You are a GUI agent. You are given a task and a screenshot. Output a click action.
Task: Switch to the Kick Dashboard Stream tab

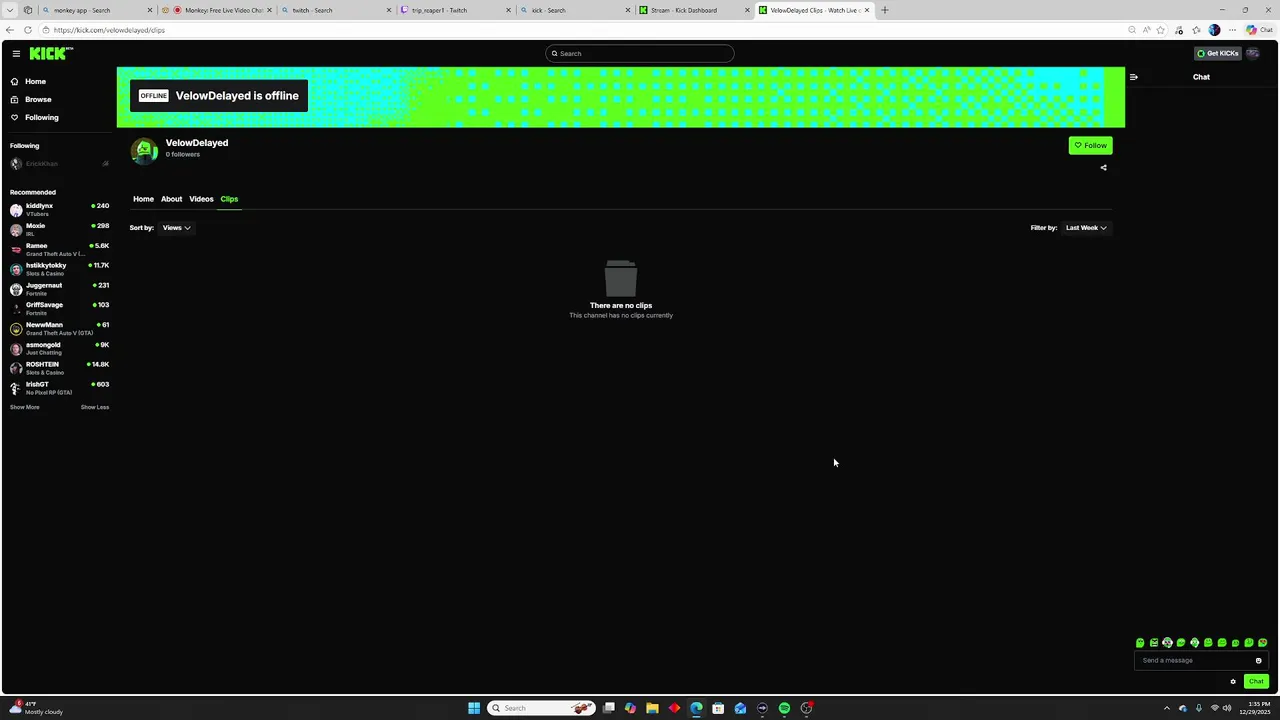click(694, 10)
